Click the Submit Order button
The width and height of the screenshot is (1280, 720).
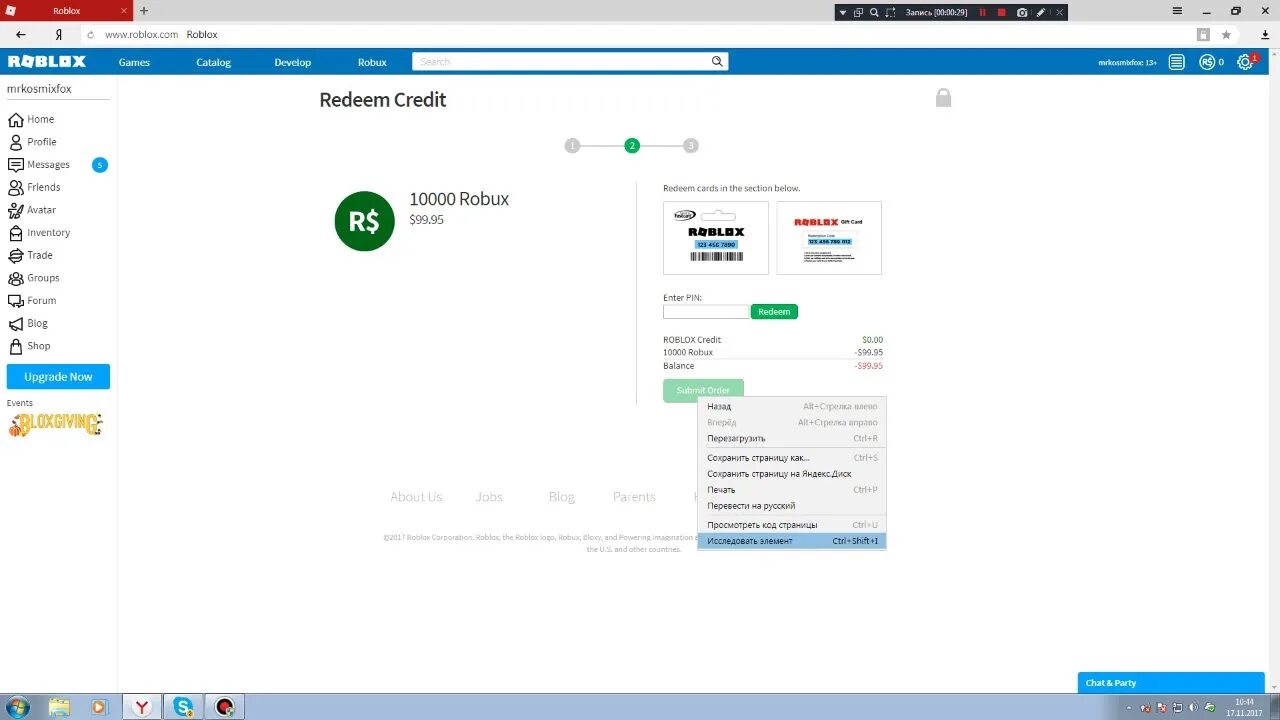(703, 390)
